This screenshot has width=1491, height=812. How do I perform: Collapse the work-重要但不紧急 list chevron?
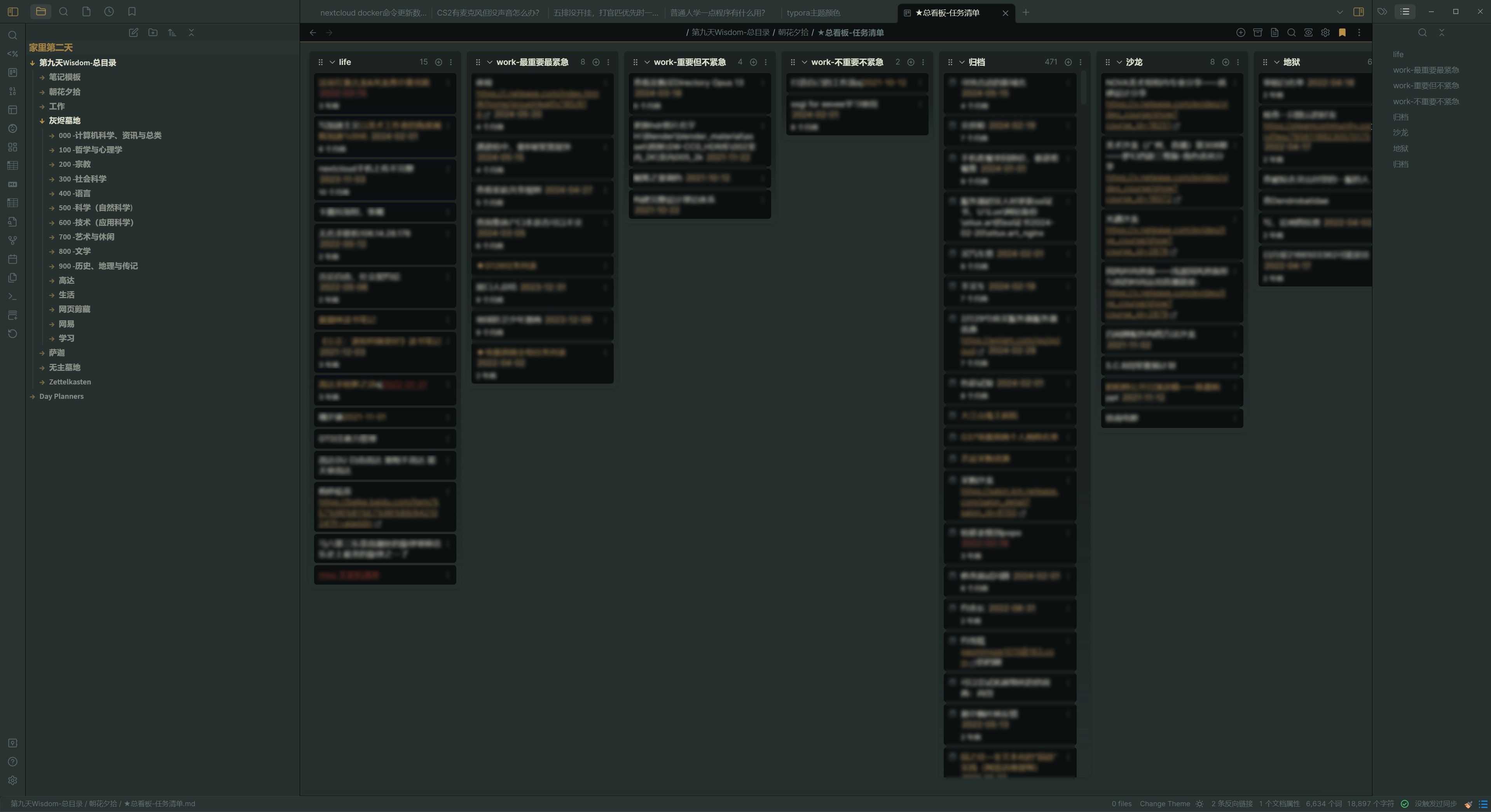pyautogui.click(x=647, y=62)
